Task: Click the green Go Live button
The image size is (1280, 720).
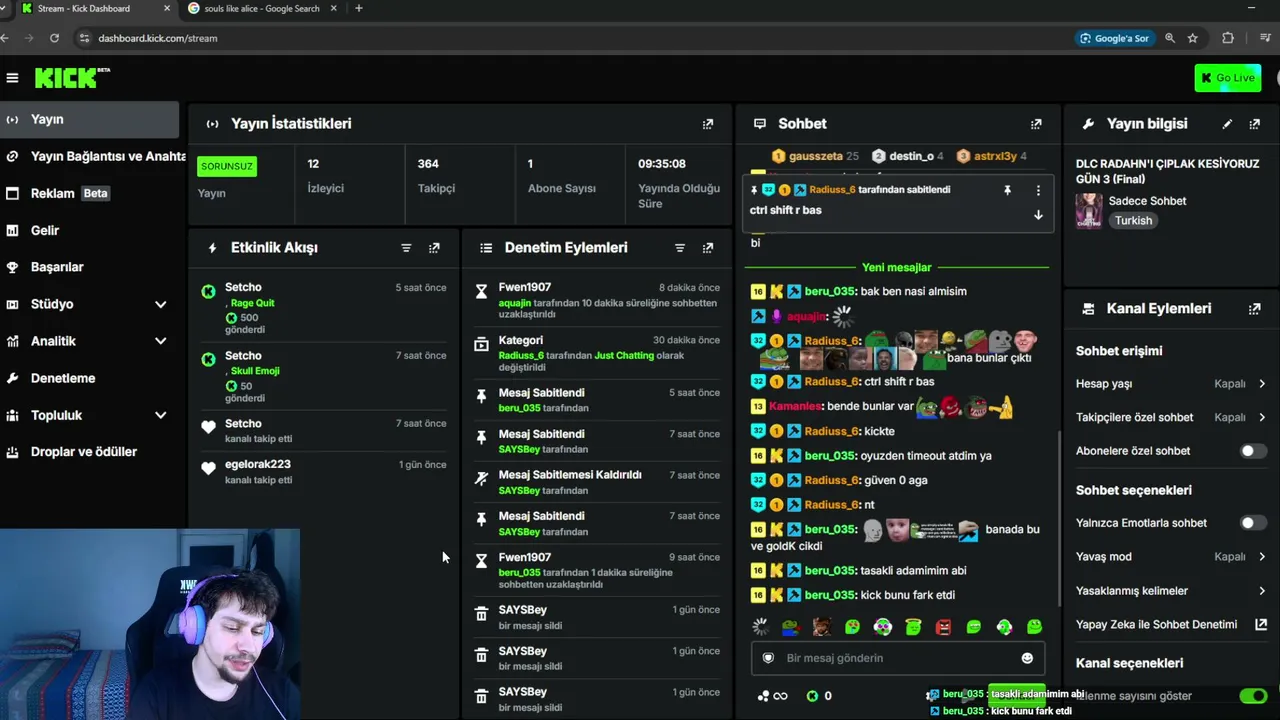Action: (1228, 78)
